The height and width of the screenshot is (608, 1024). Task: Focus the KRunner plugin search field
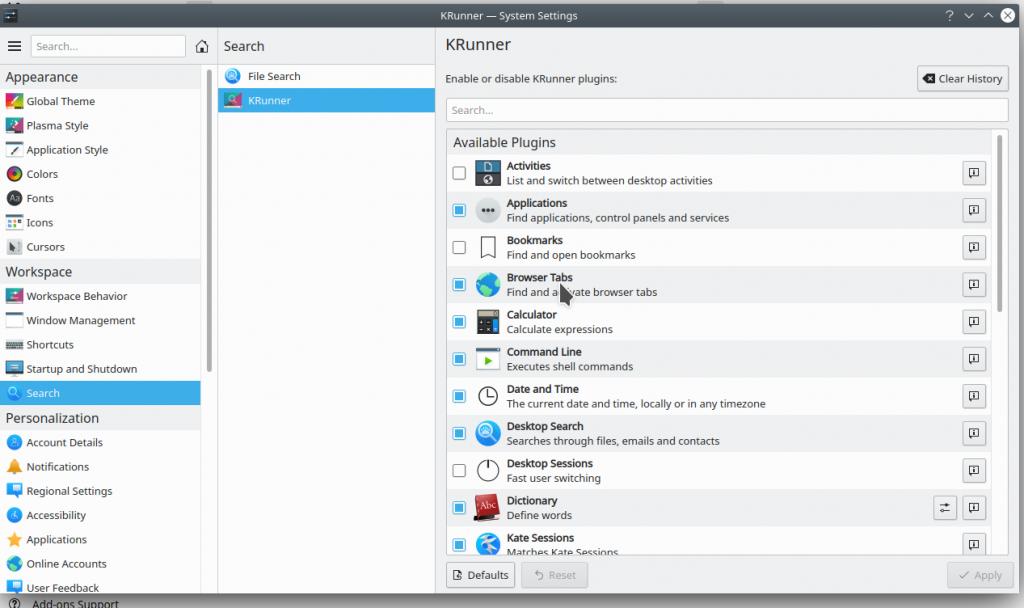tap(727, 110)
